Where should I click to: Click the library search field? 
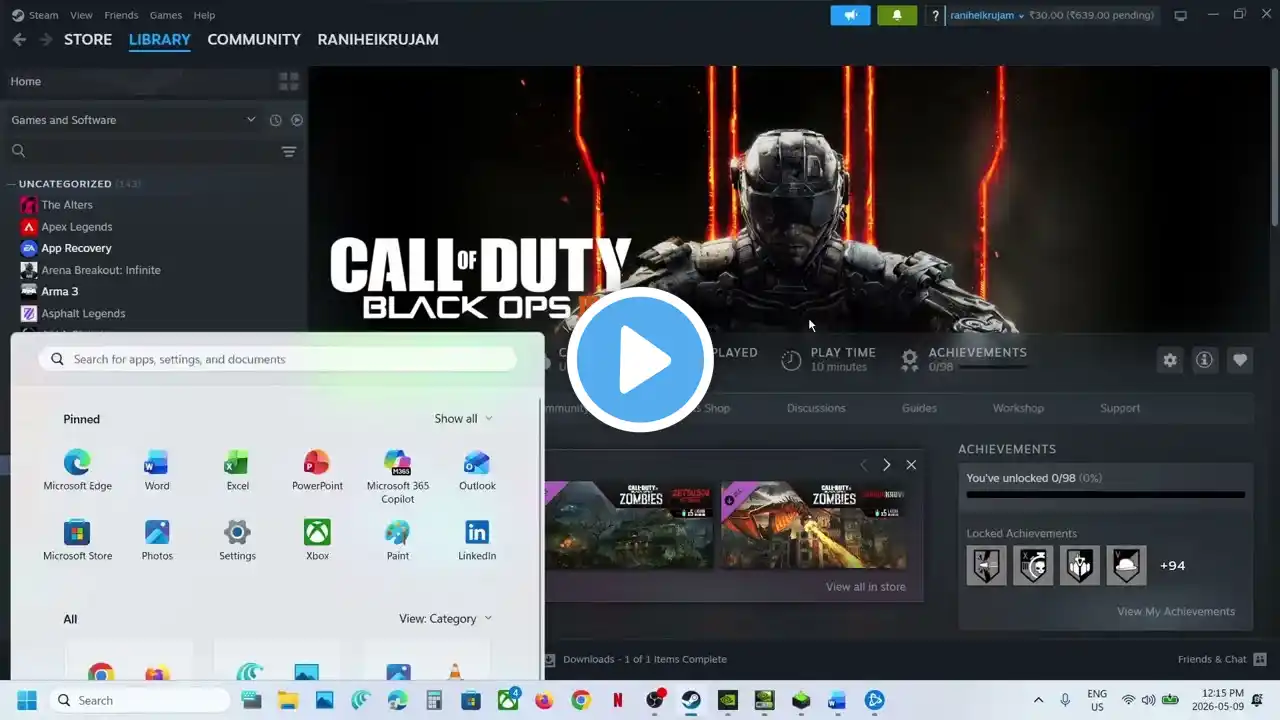point(140,151)
